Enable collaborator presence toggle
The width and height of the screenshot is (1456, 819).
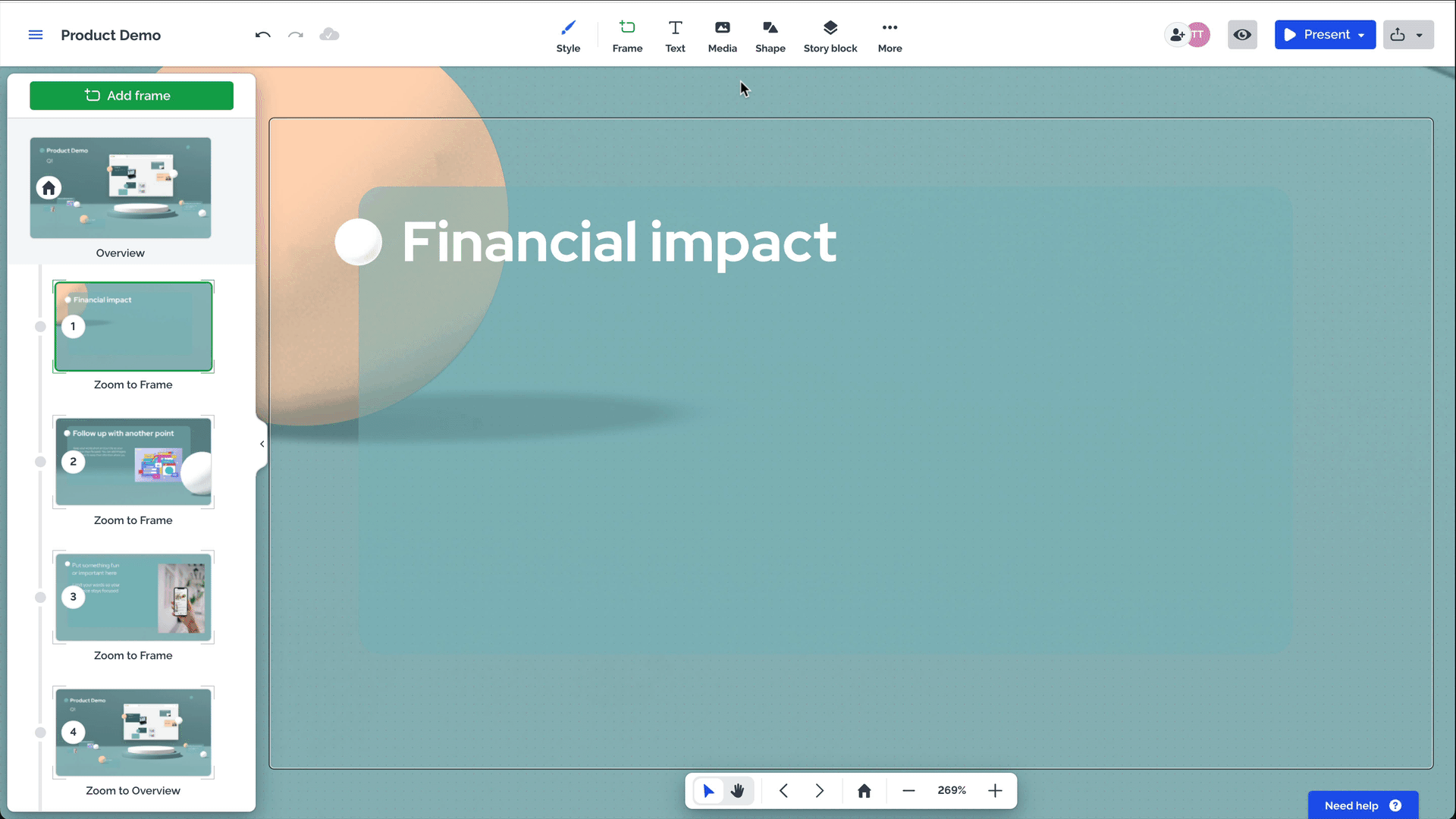pyautogui.click(x=1243, y=34)
